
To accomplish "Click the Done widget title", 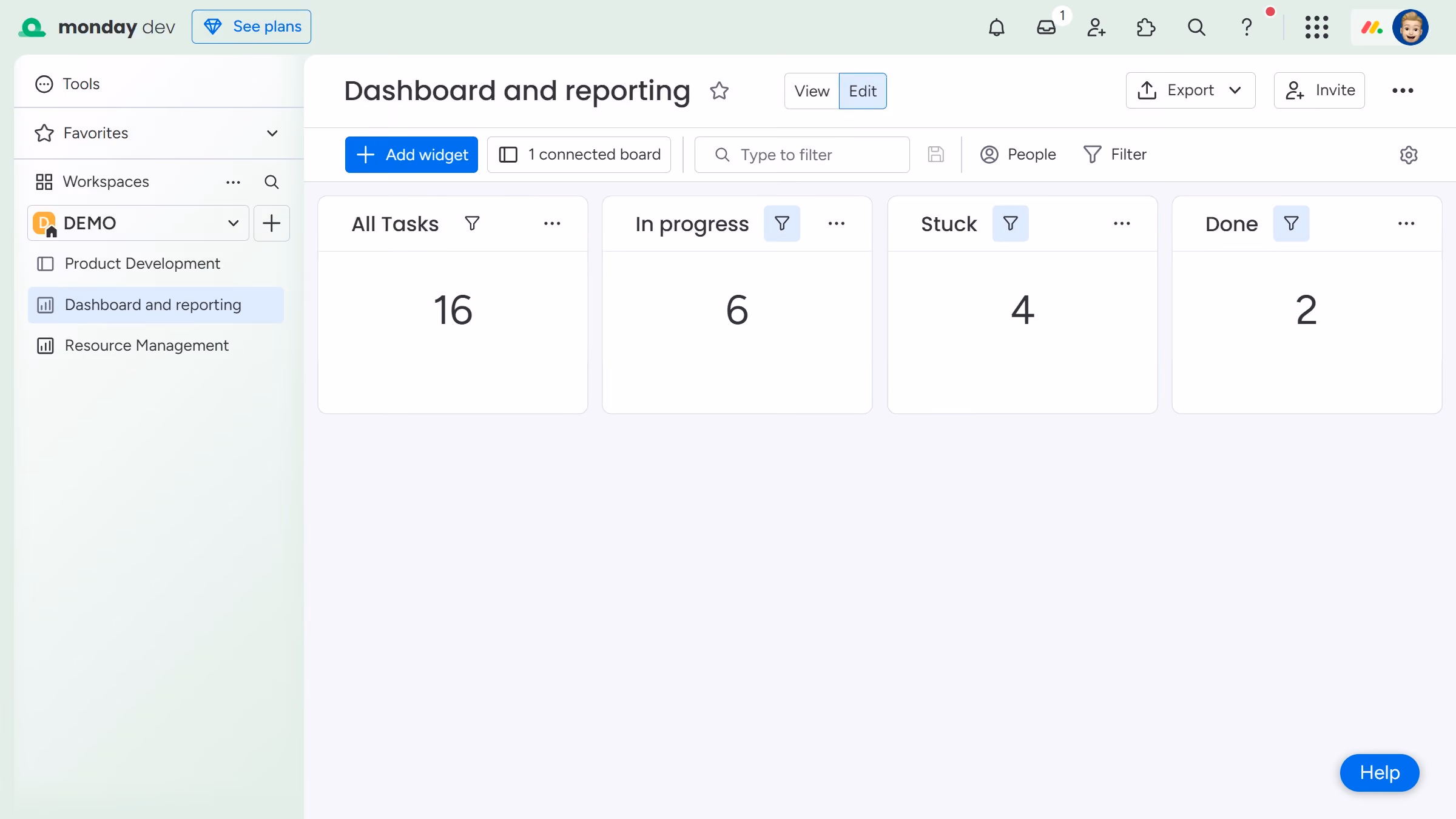I will 1232,224.
